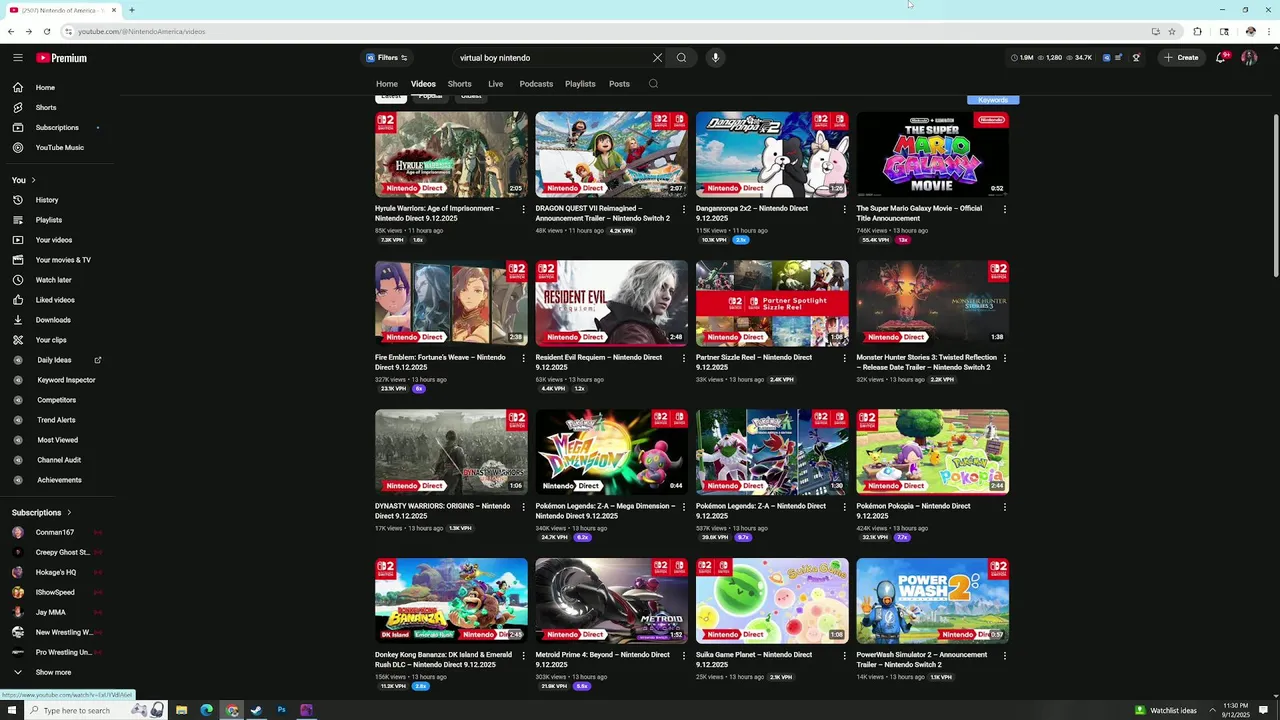Open YouTube Music in the sidebar

point(58,148)
